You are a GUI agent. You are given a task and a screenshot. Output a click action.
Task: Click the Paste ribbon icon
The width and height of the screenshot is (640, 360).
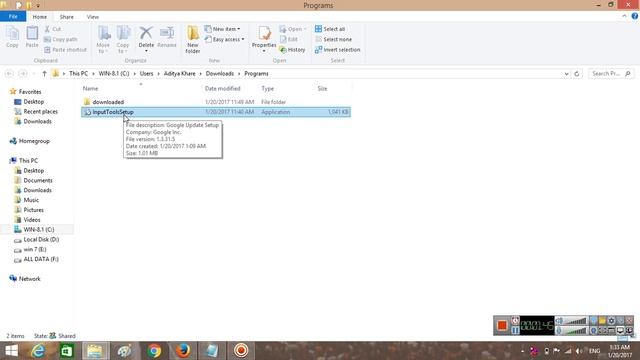(32, 37)
